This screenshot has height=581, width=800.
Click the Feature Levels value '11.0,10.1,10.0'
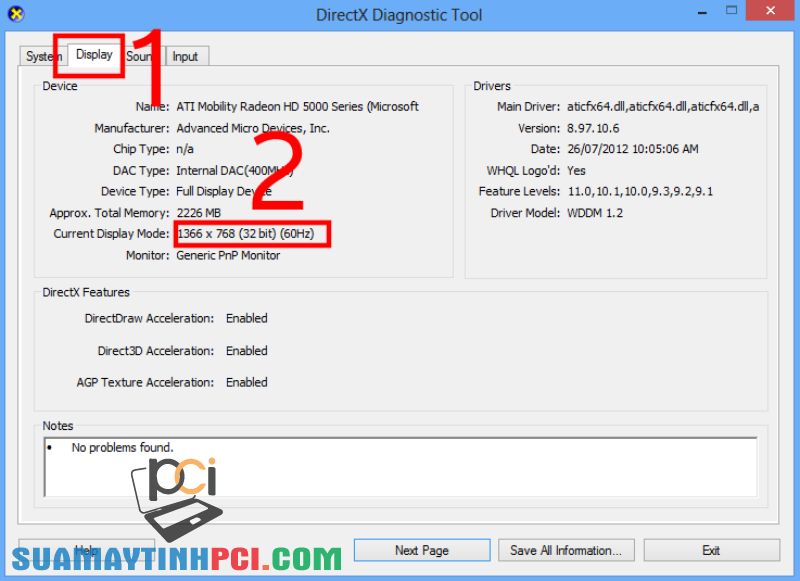click(640, 191)
